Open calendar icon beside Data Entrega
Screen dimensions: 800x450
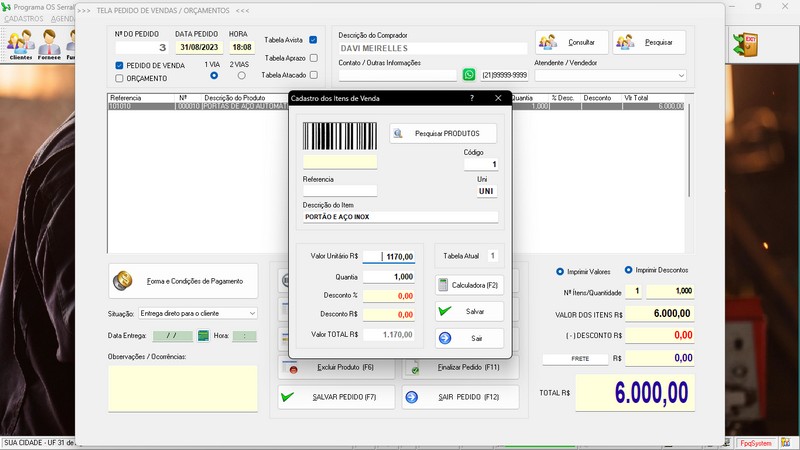[x=204, y=336]
